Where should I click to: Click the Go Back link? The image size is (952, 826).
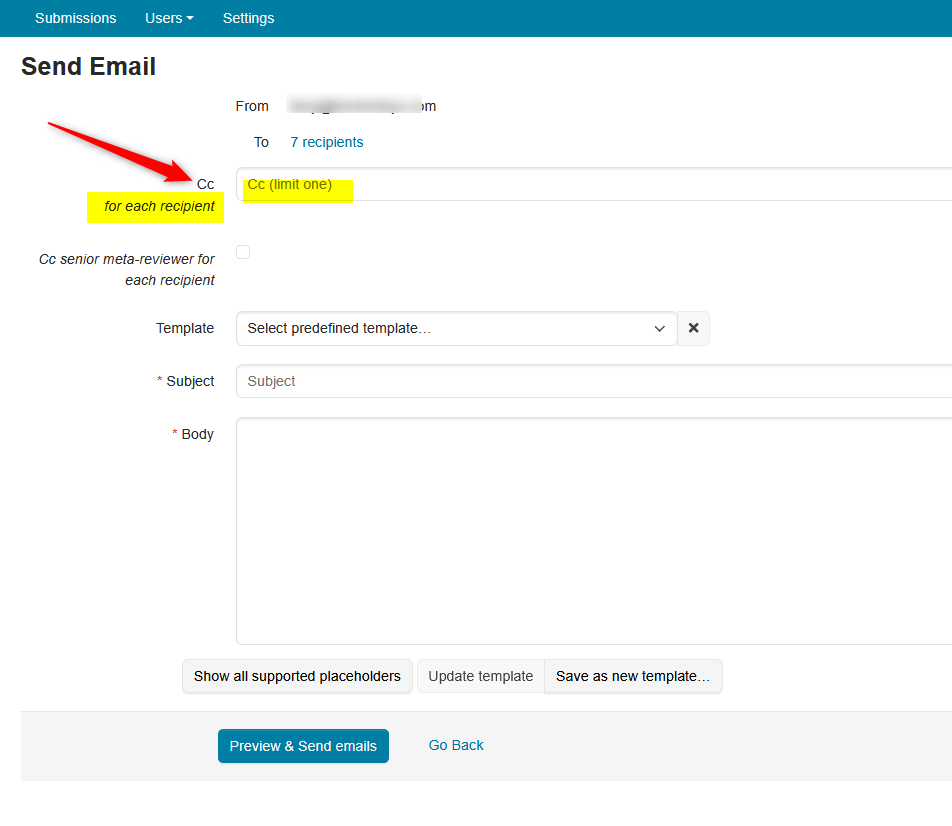pyautogui.click(x=455, y=745)
